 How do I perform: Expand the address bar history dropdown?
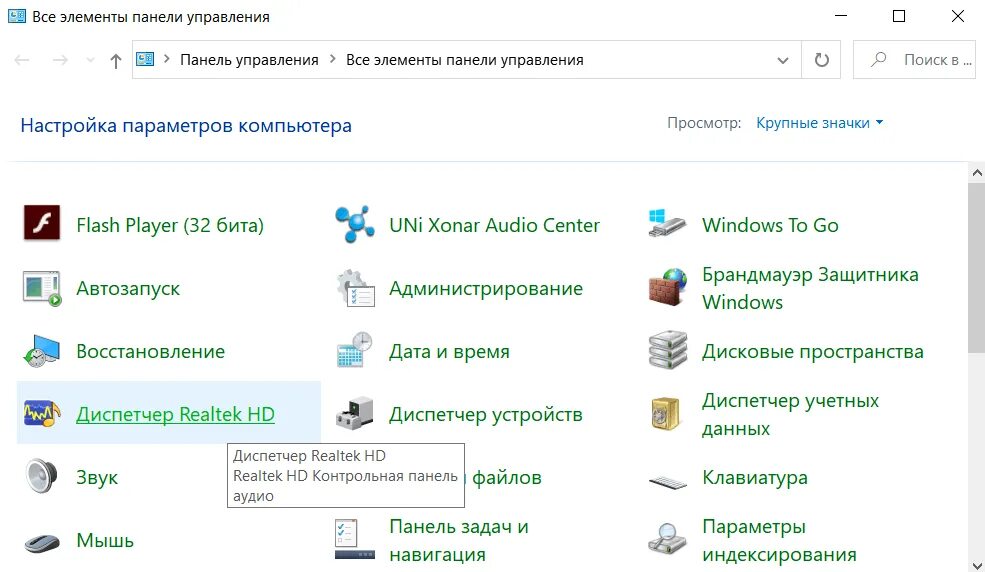tap(783, 60)
